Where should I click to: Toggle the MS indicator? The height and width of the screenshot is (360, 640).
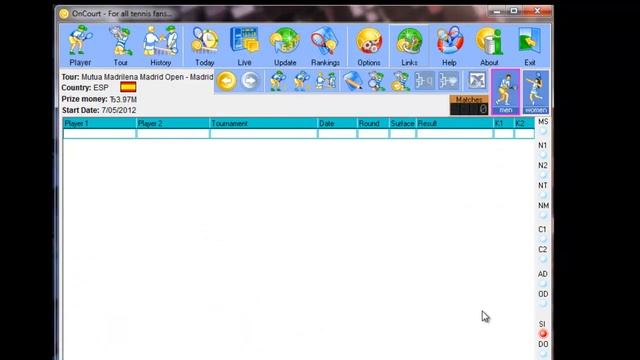tap(543, 131)
